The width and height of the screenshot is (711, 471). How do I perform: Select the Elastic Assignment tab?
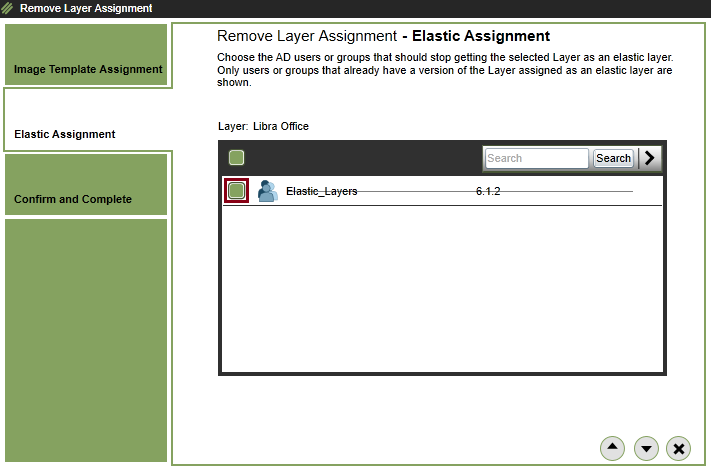(64, 134)
